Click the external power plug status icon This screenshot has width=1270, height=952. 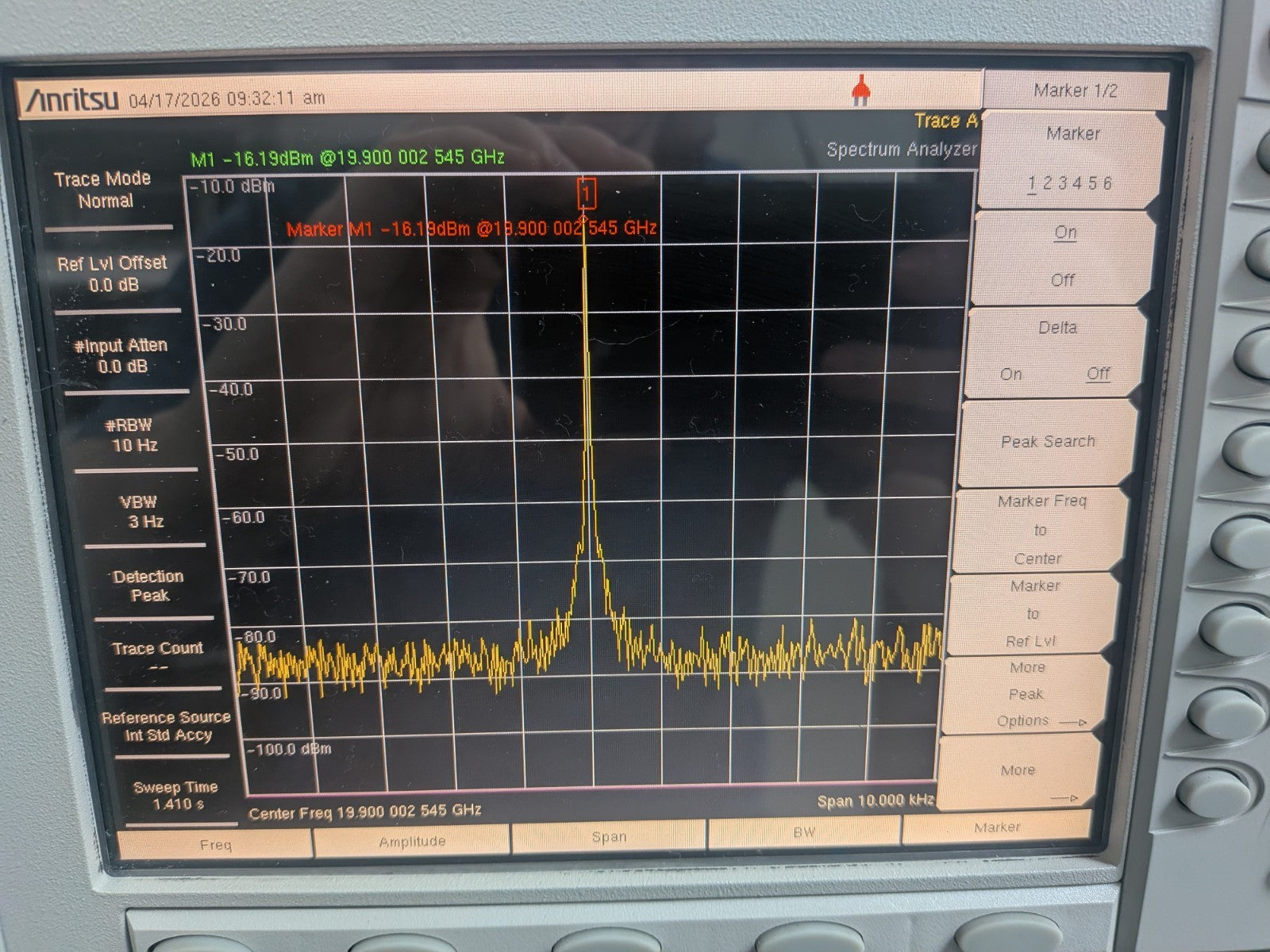click(x=861, y=90)
